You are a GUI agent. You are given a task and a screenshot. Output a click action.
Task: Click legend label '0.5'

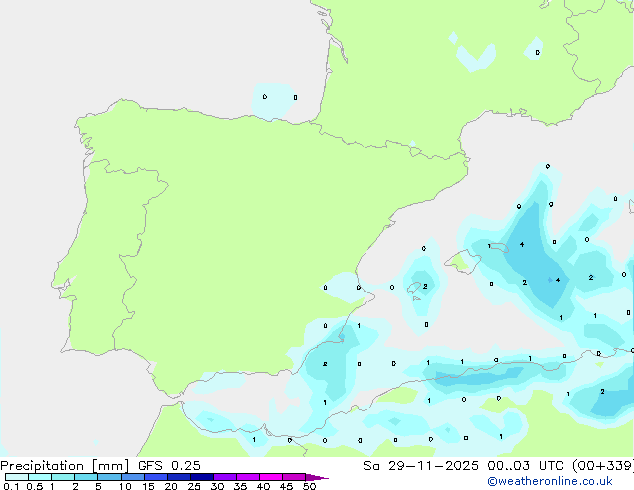[x=34, y=486]
